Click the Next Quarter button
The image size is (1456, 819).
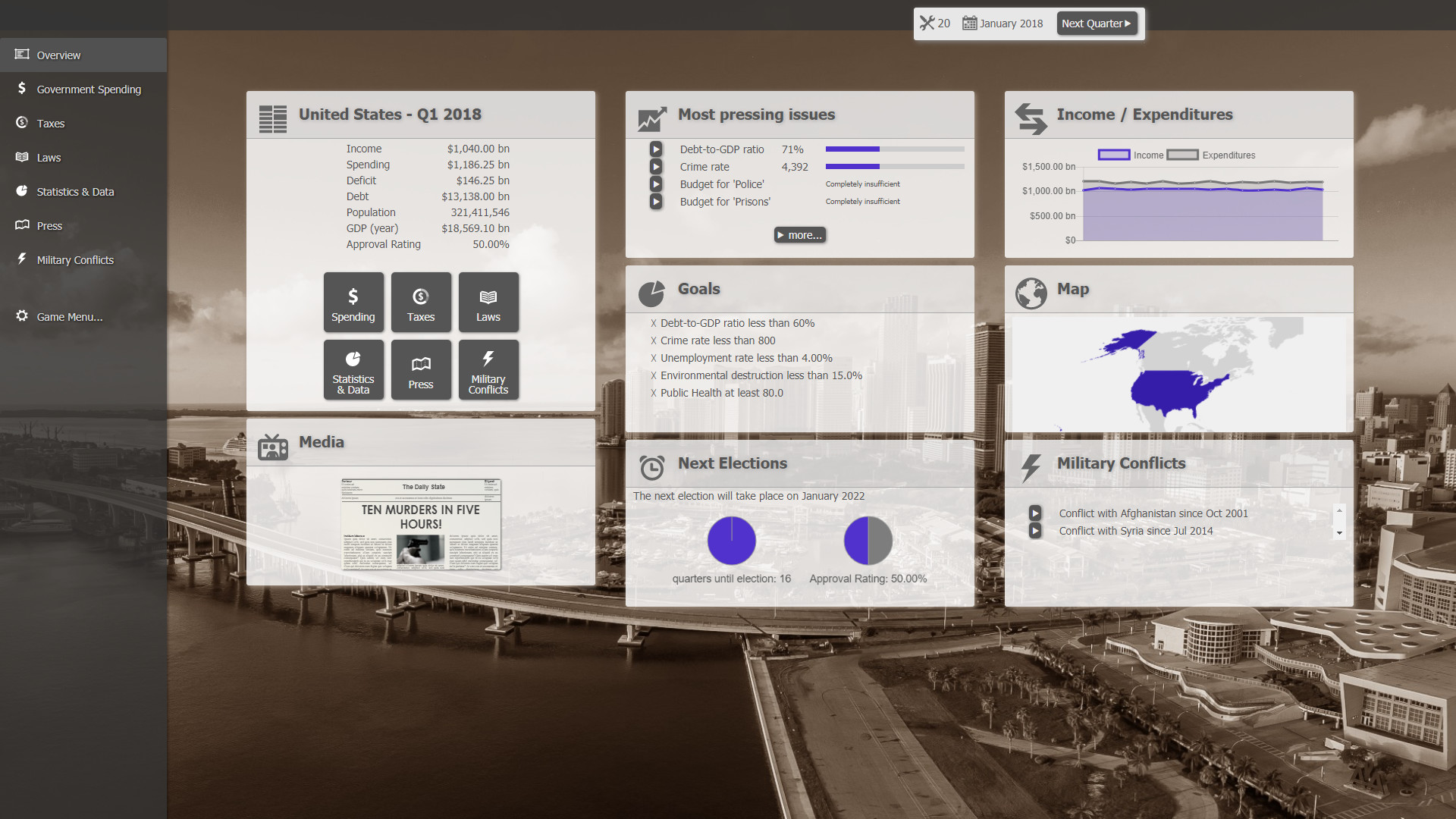(1097, 23)
